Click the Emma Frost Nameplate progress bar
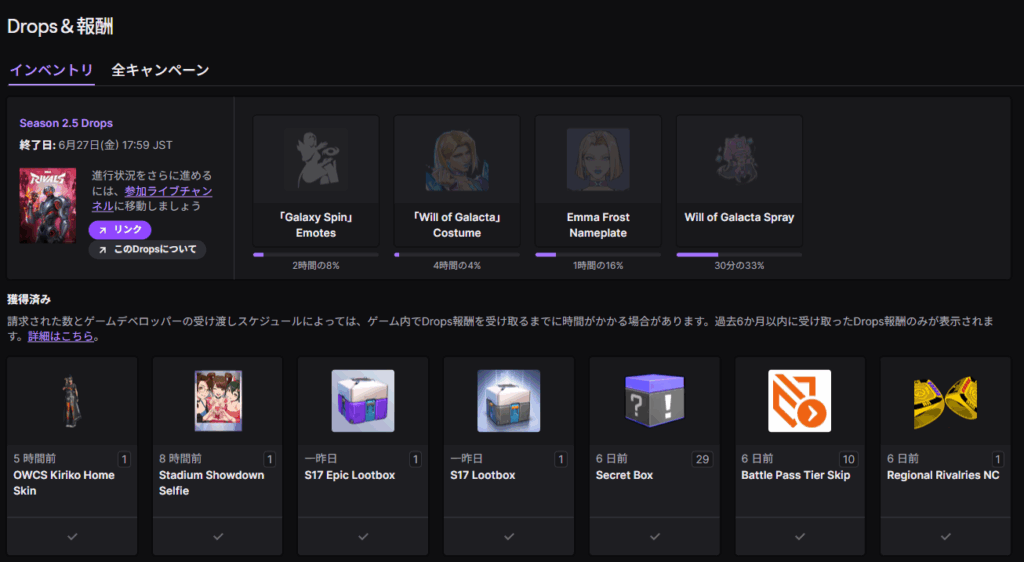1024x562 pixels. tap(598, 255)
